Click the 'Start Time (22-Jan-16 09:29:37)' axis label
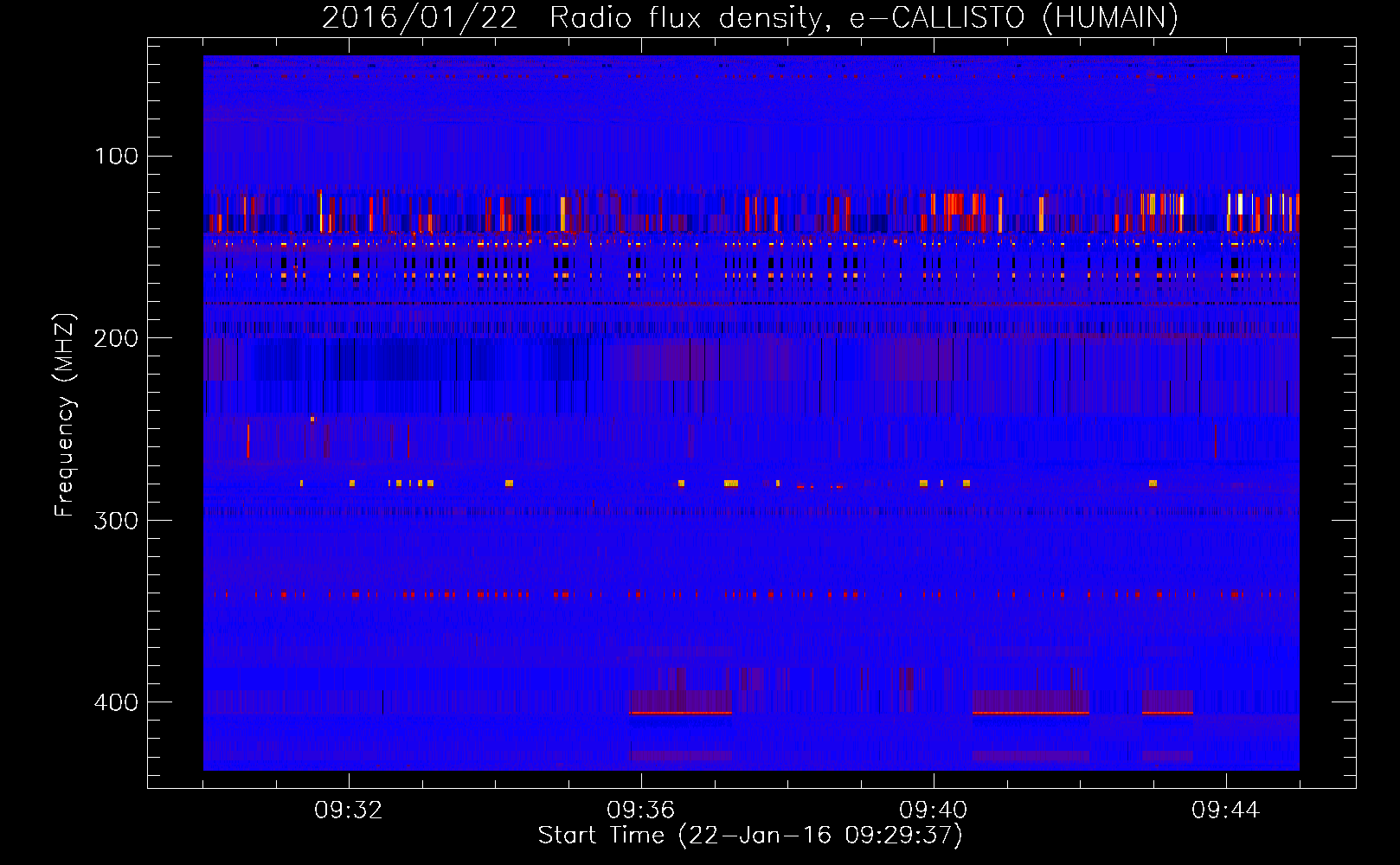1400x865 pixels. click(750, 836)
